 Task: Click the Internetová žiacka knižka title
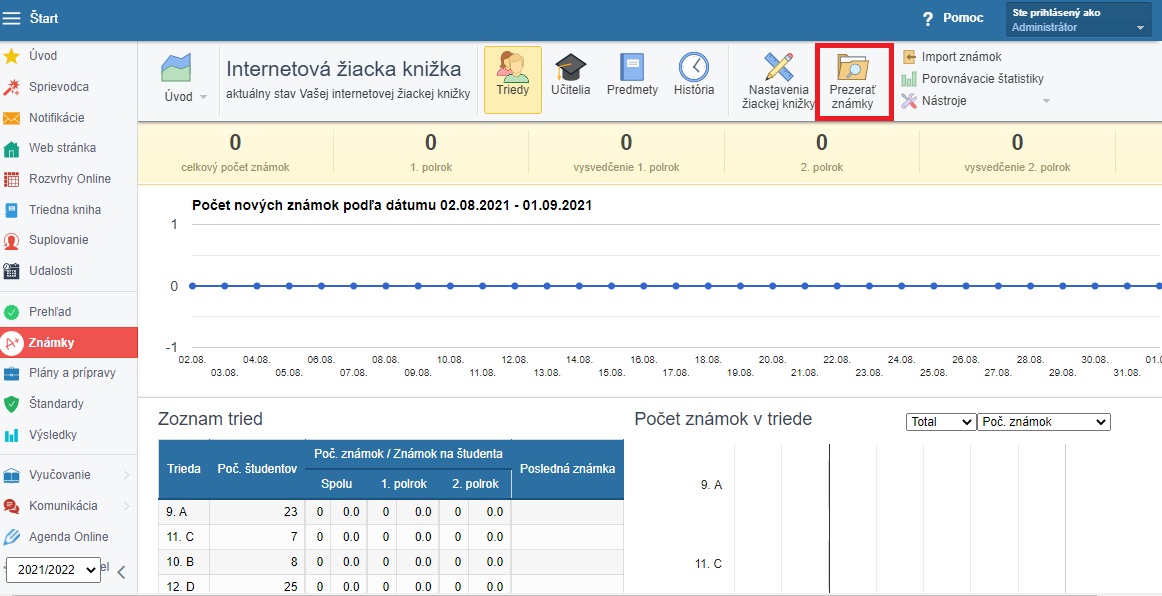coord(344,69)
